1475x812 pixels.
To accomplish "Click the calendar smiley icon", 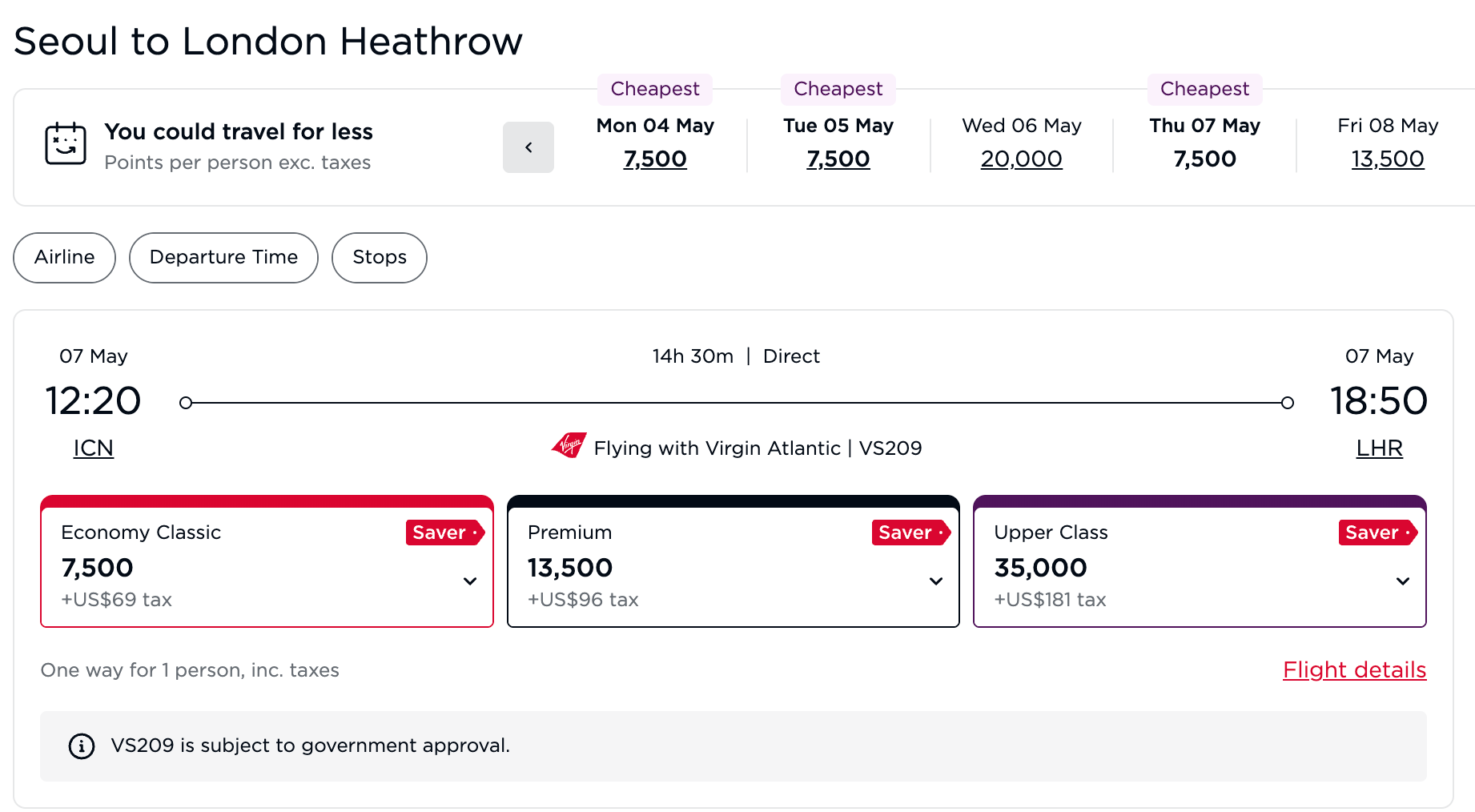I will (66, 144).
